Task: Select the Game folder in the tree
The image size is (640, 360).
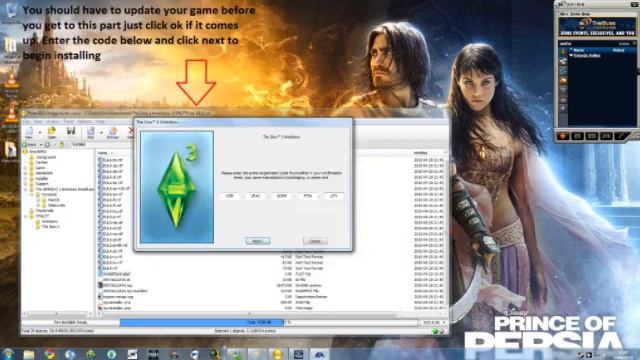Action: pos(38,168)
